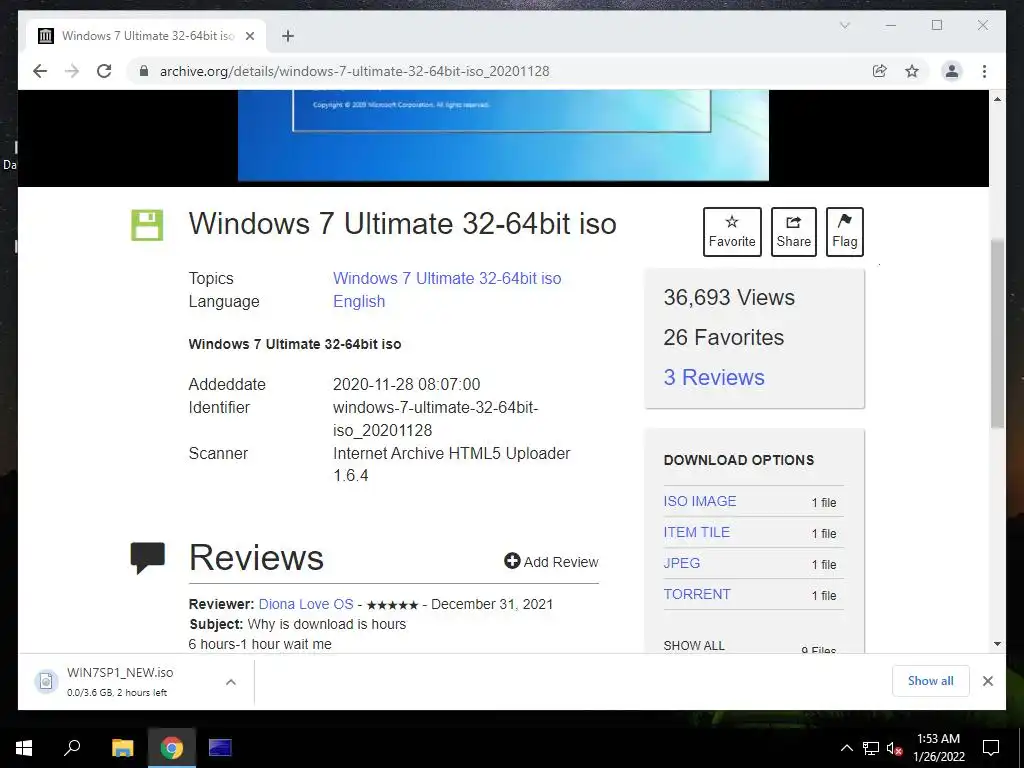1024x768 pixels.
Task: Click the Share button
Action: click(793, 232)
